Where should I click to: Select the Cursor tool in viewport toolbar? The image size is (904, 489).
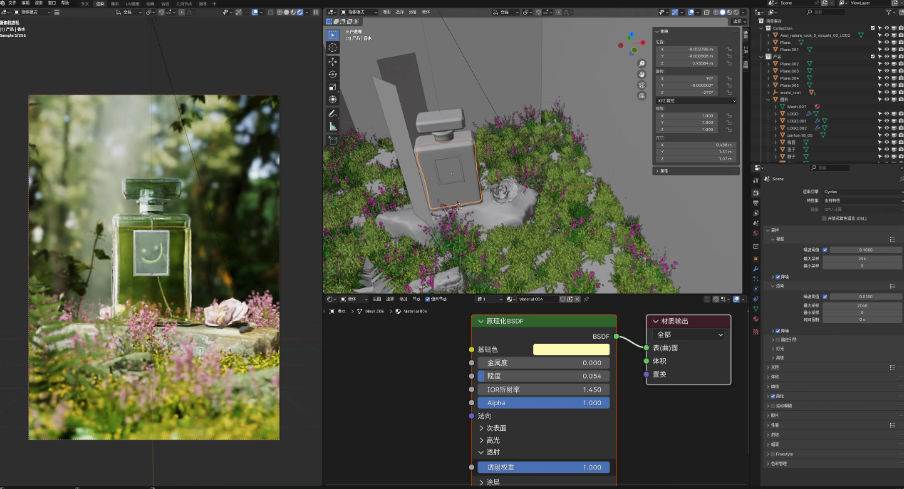pos(333,47)
